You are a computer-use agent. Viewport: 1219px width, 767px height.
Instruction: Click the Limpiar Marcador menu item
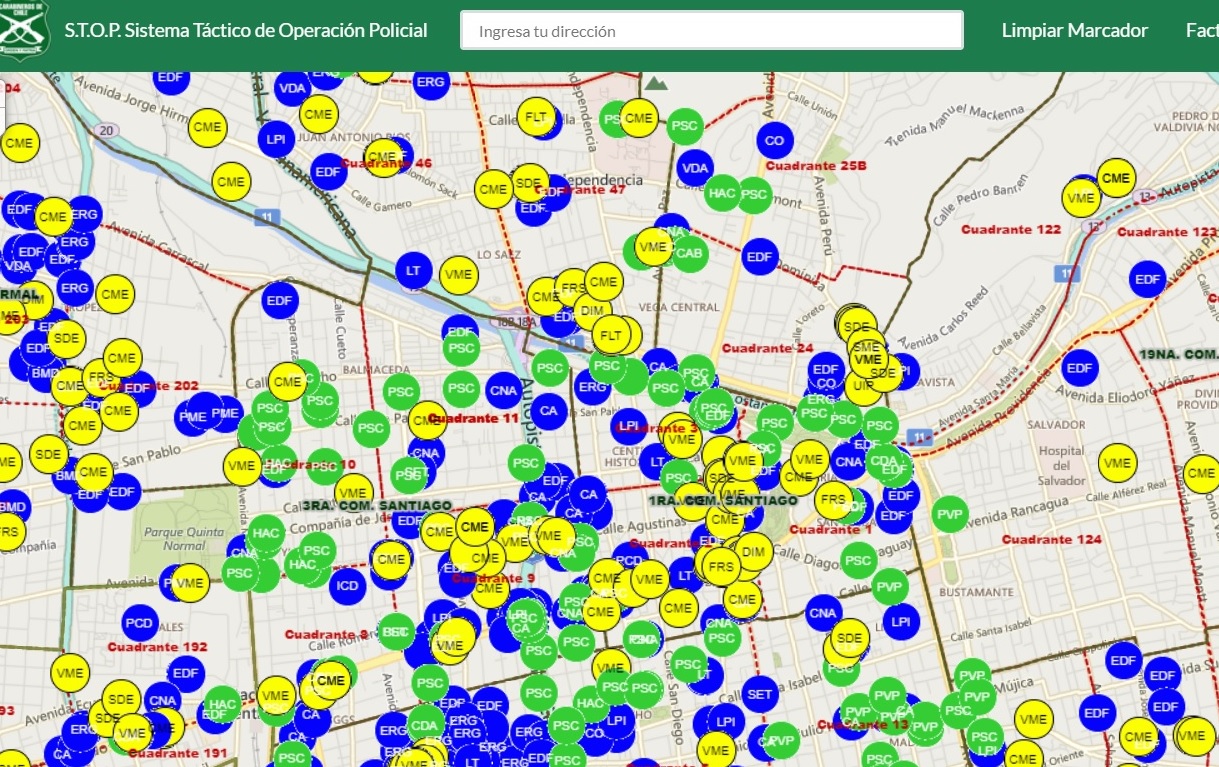1074,30
